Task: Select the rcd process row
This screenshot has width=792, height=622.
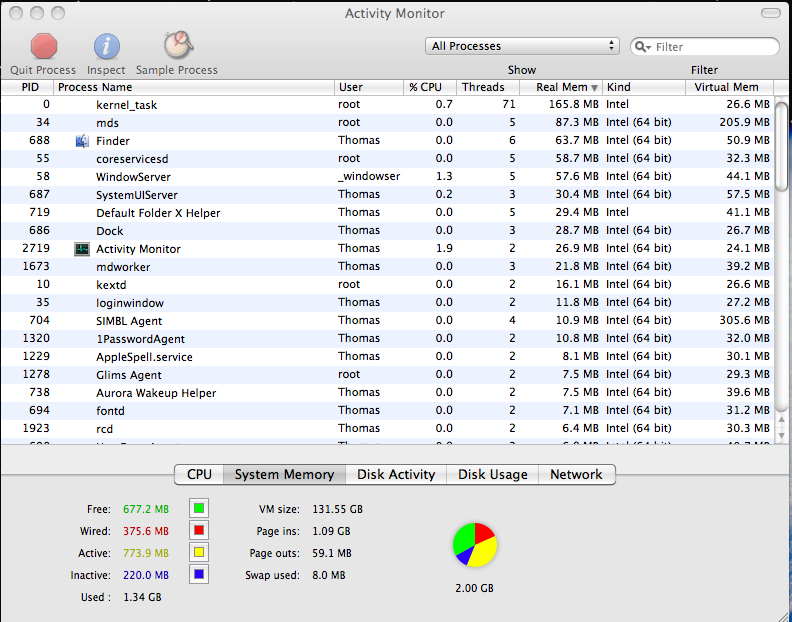Action: point(387,429)
